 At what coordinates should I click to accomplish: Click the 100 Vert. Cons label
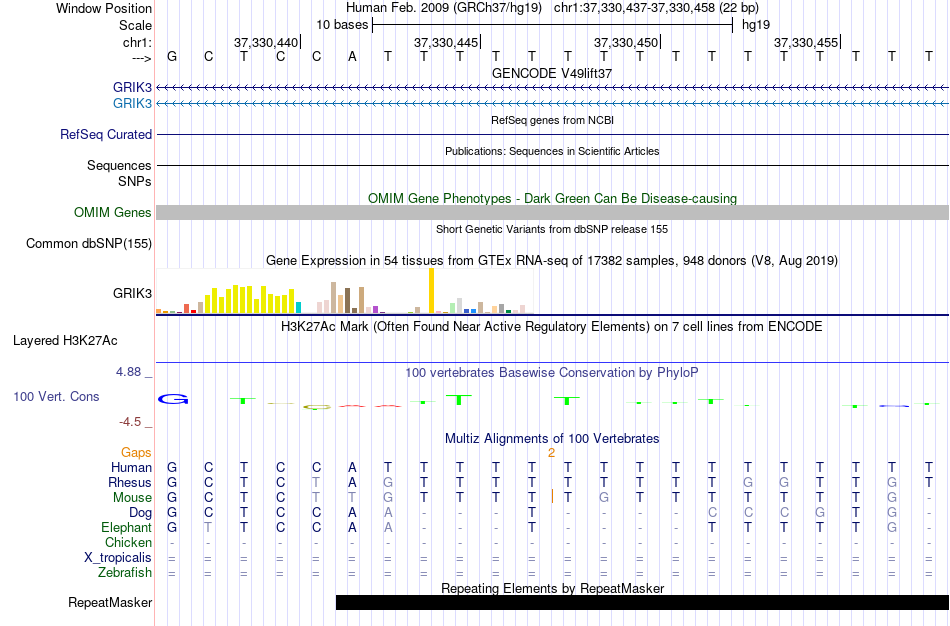point(56,396)
